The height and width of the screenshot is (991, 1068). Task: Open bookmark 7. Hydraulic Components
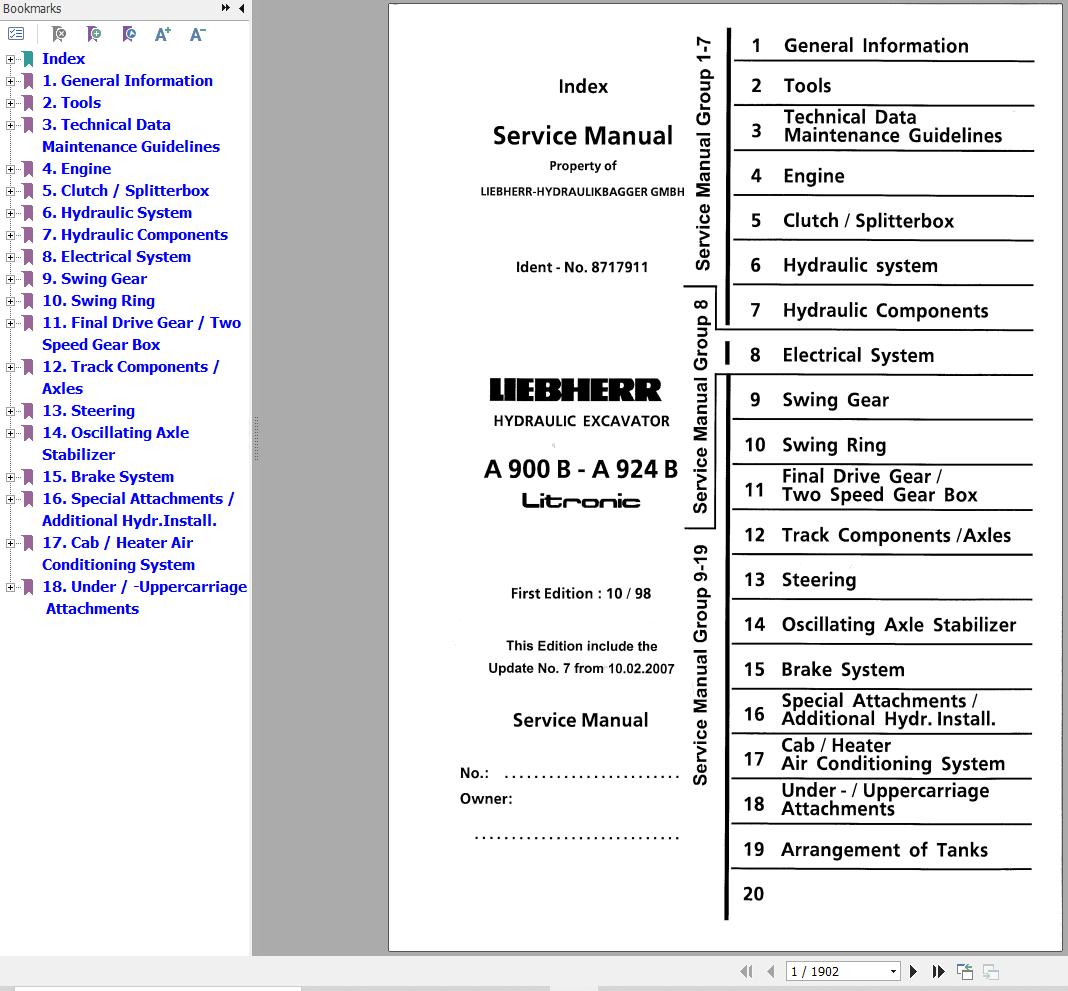point(135,234)
